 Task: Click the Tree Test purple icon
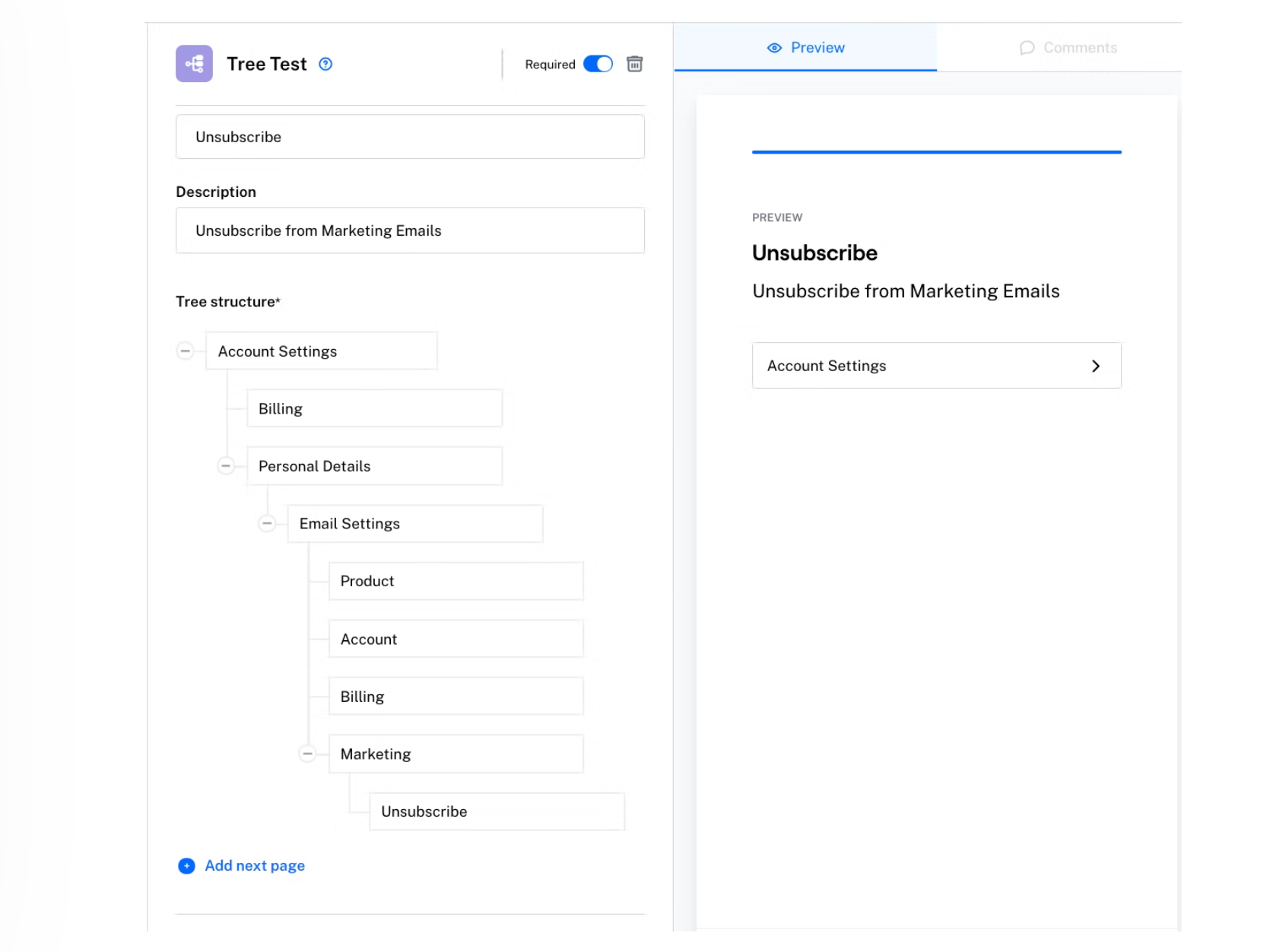pos(194,64)
